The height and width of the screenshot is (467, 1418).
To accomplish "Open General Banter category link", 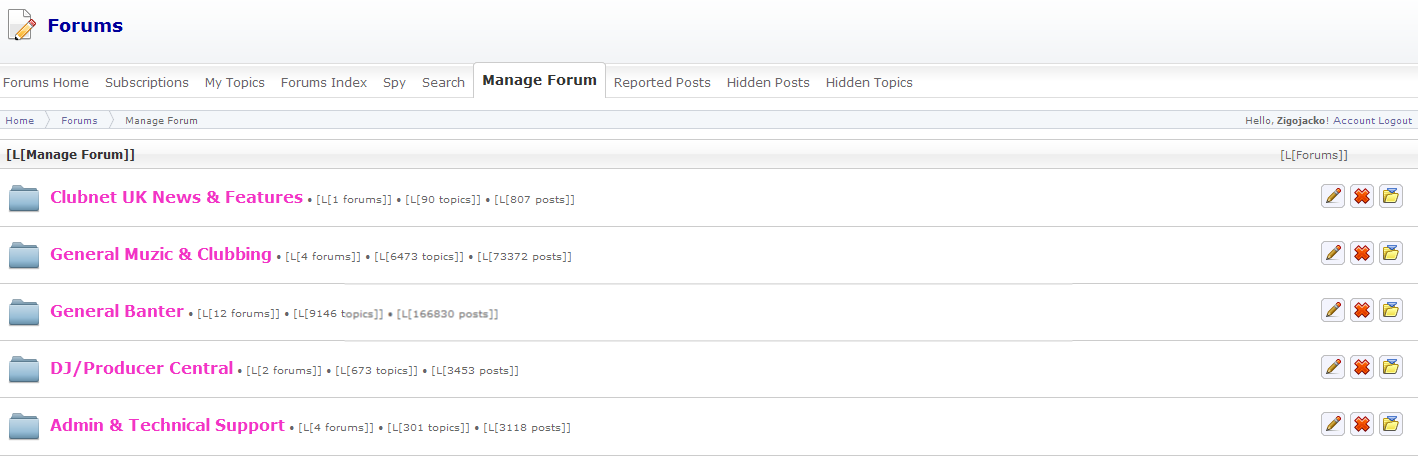I will click(x=117, y=311).
